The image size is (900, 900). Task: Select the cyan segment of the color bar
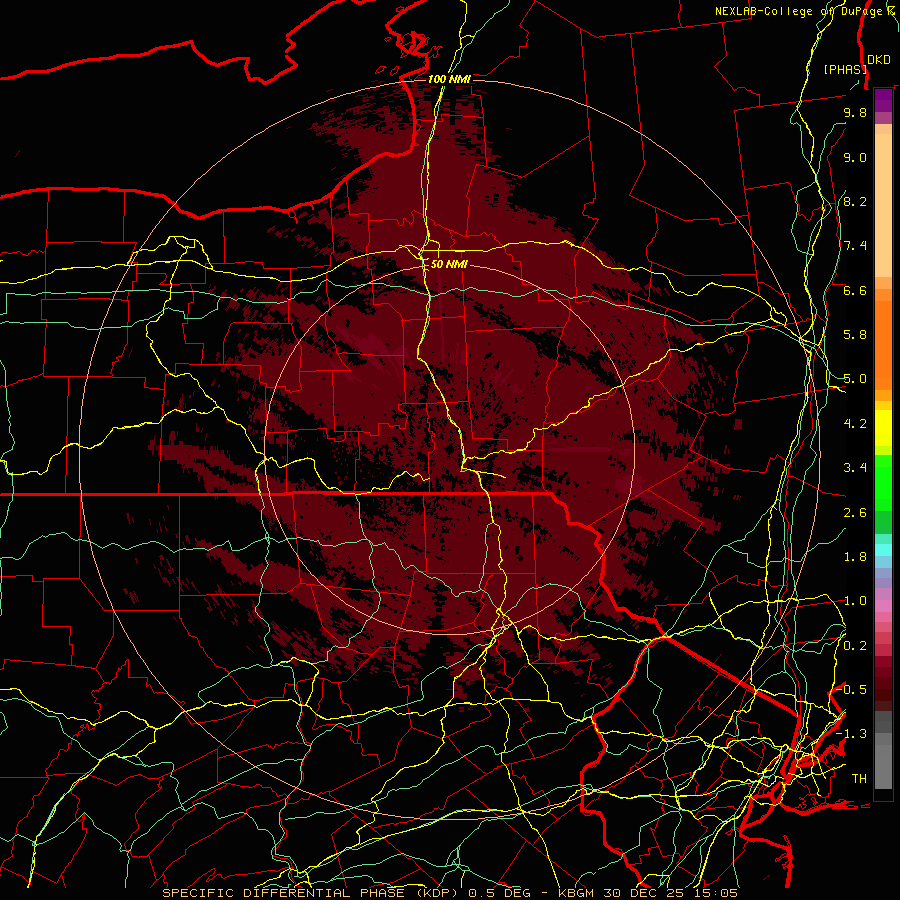tap(883, 550)
